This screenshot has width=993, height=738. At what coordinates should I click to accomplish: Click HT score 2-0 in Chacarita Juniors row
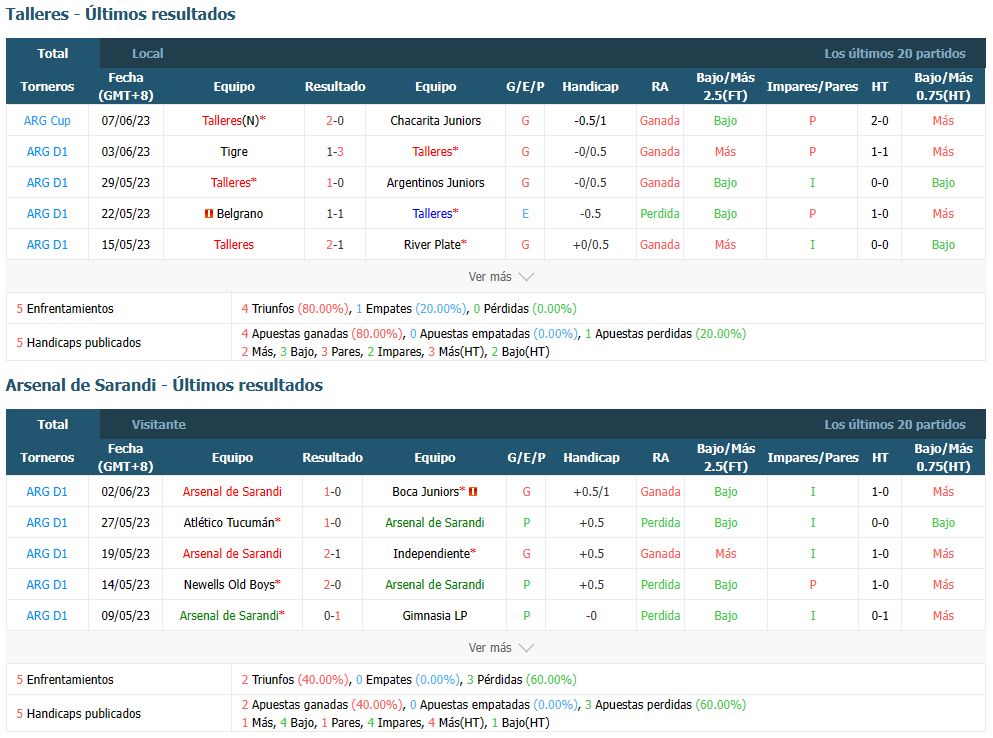pyautogui.click(x=880, y=120)
